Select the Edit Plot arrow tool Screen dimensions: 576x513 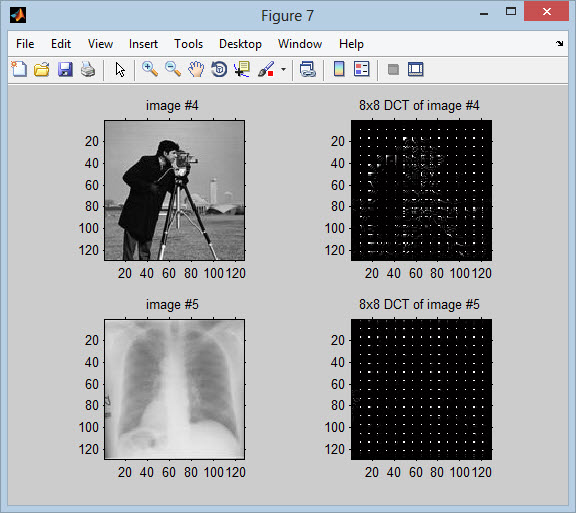(120, 69)
